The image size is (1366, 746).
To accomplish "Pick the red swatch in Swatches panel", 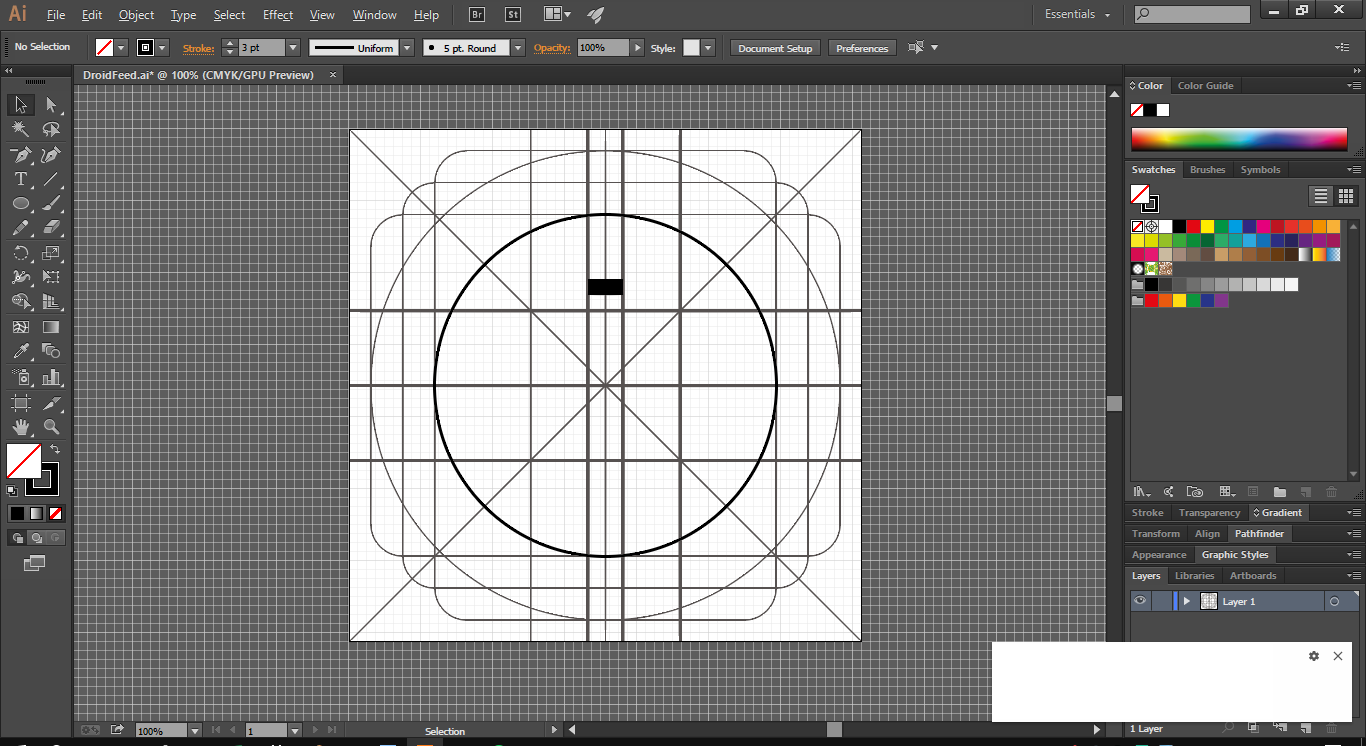I will 1193,227.
